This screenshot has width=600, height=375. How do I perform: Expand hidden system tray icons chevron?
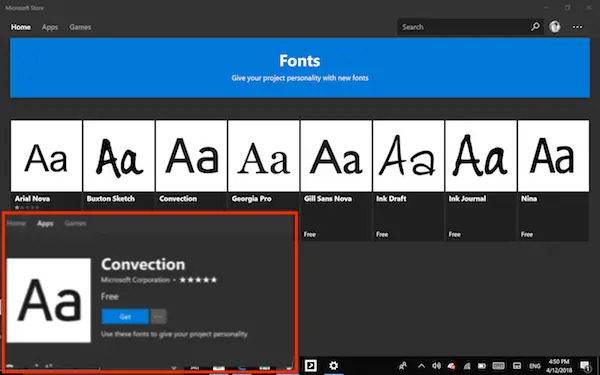pyautogui.click(x=421, y=366)
